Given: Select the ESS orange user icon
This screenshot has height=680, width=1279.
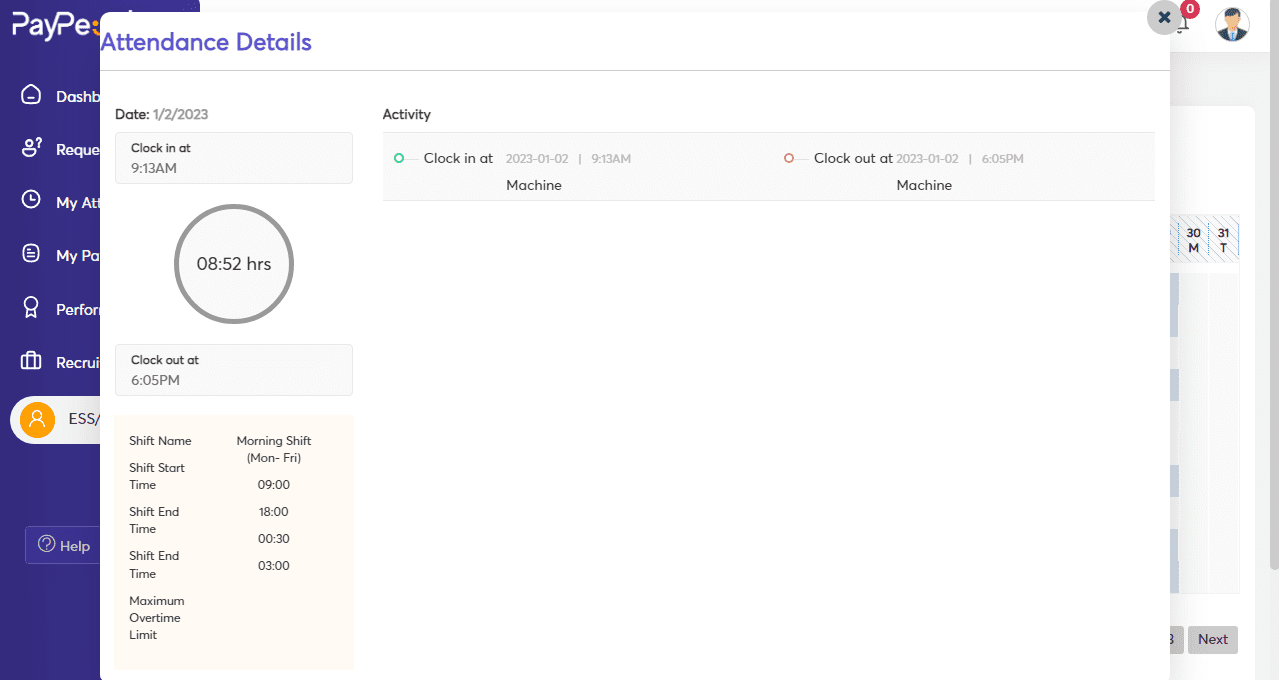Looking at the screenshot, I should coord(37,419).
